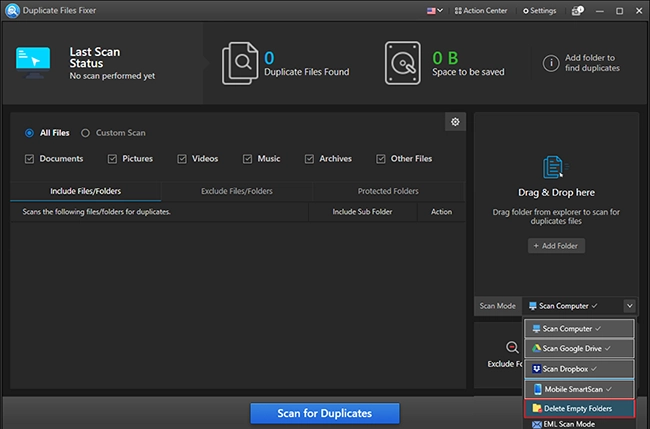
Task: Click the 'No scan performed yet' status text
Action: point(112,76)
